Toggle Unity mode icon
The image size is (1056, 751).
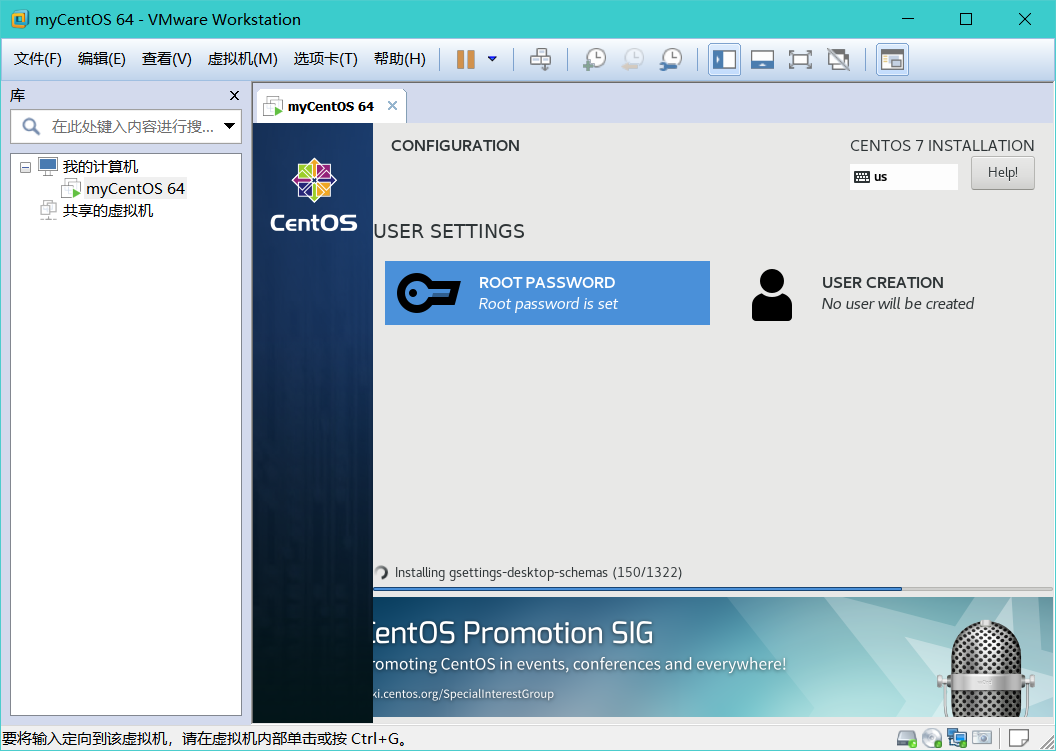click(838, 59)
